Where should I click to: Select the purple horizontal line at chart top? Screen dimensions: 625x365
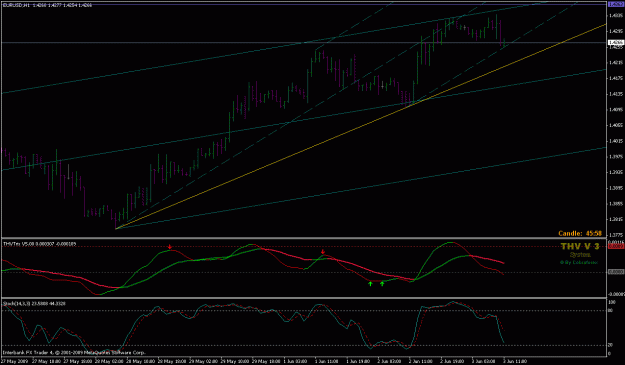click(303, 3)
